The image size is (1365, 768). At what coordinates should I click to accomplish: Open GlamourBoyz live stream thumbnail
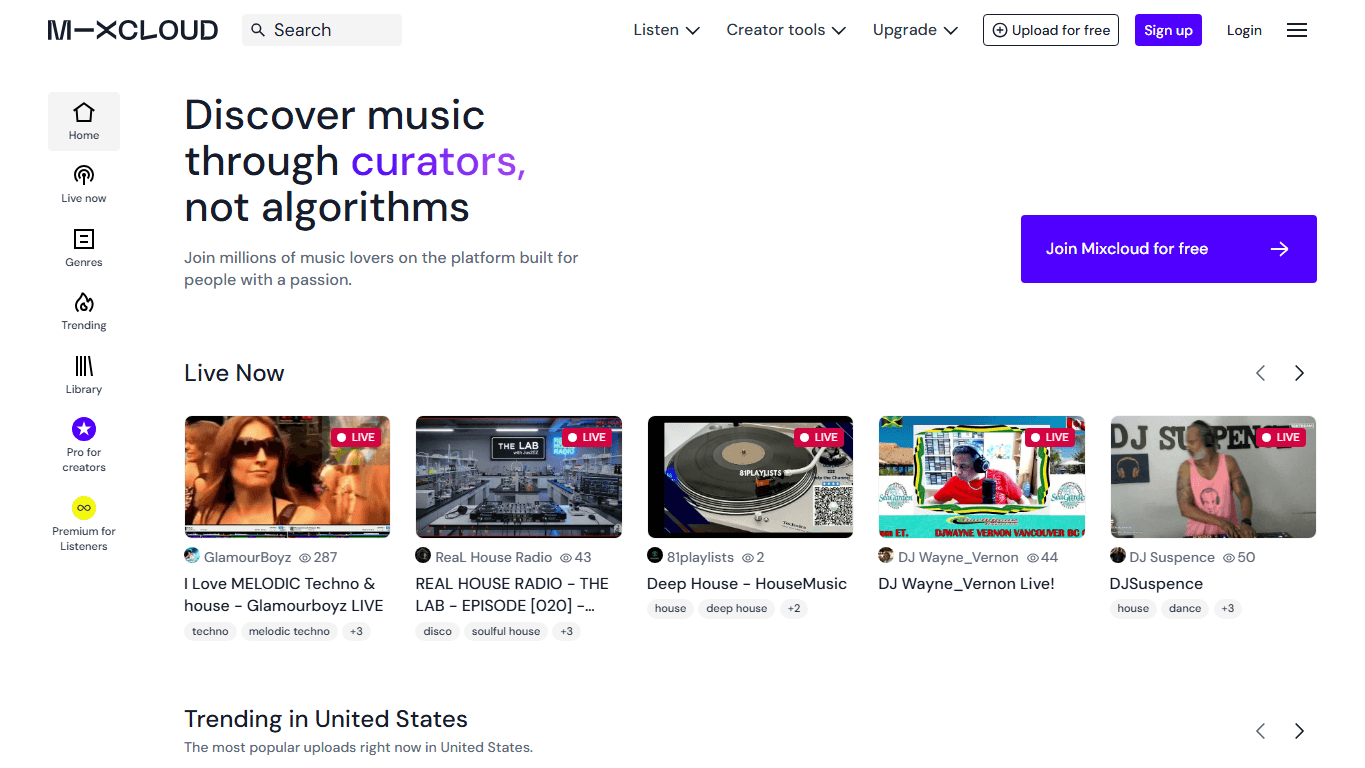click(x=287, y=477)
